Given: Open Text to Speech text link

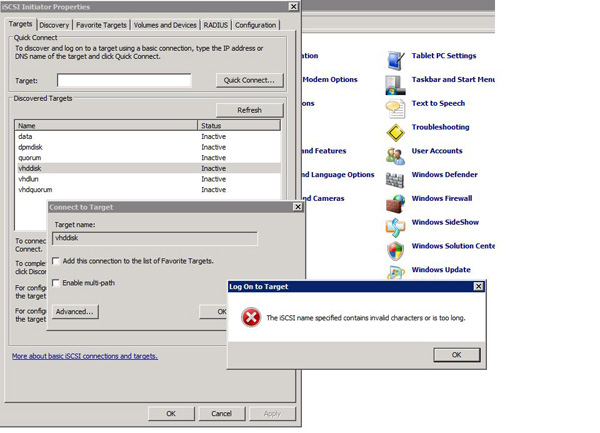Looking at the screenshot, I should tap(439, 103).
